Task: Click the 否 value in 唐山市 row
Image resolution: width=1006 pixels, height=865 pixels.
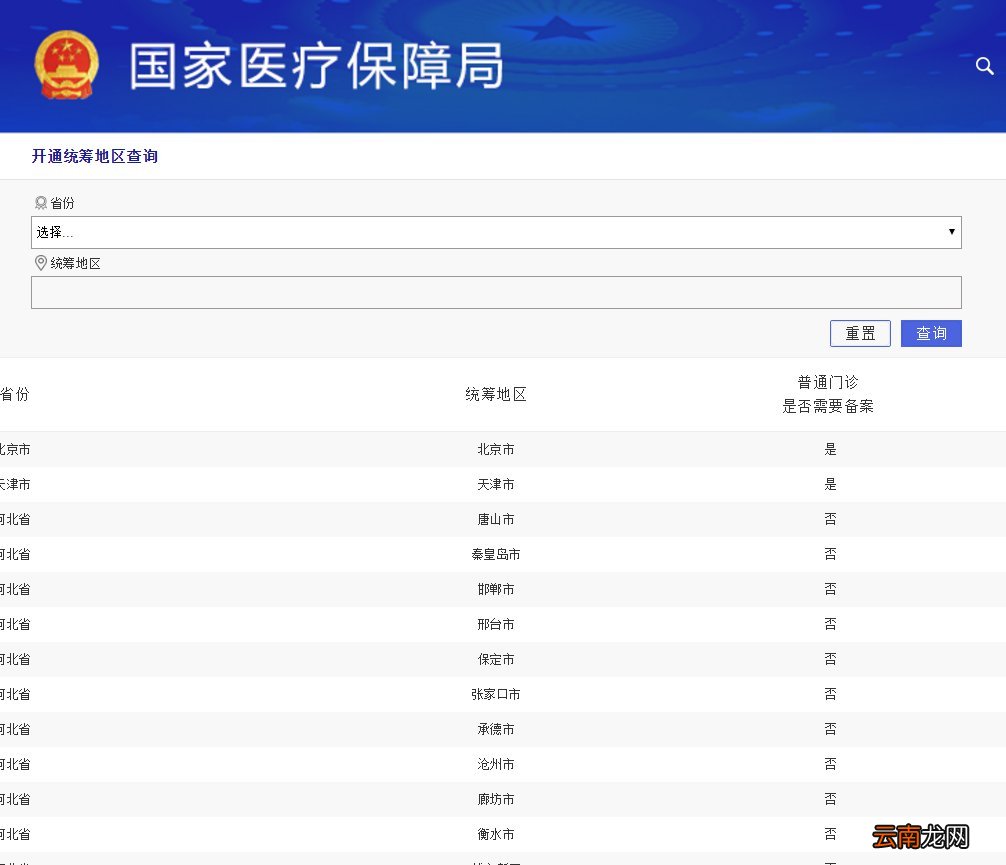Action: tap(830, 519)
